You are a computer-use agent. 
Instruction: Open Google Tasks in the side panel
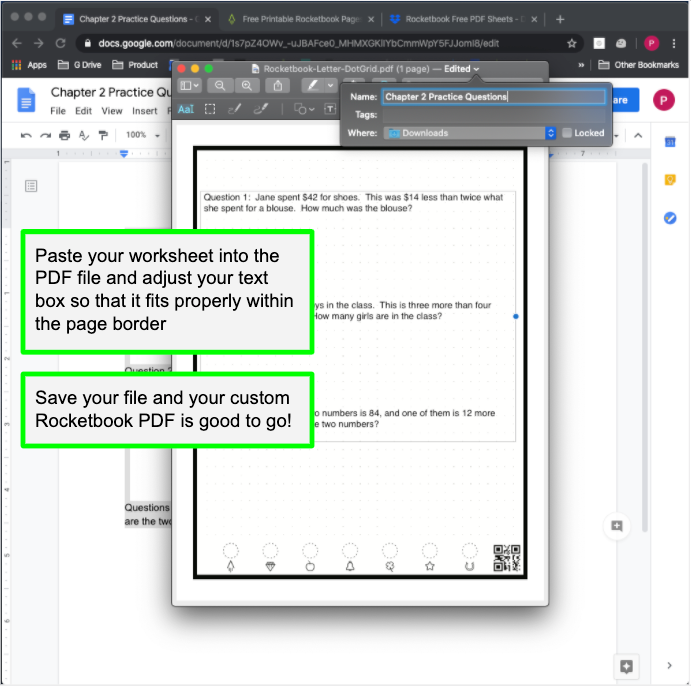tap(670, 218)
